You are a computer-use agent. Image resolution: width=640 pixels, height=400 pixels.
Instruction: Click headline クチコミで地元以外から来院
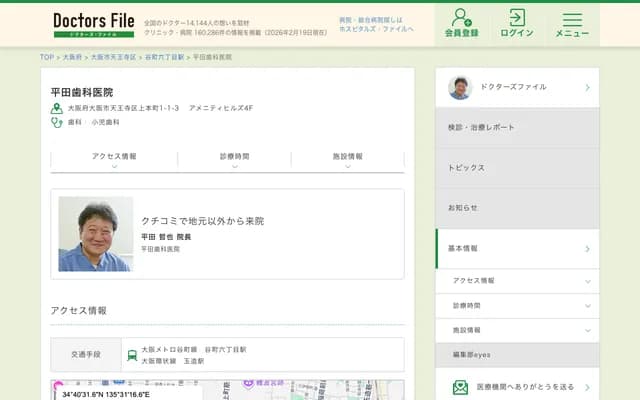(202, 221)
